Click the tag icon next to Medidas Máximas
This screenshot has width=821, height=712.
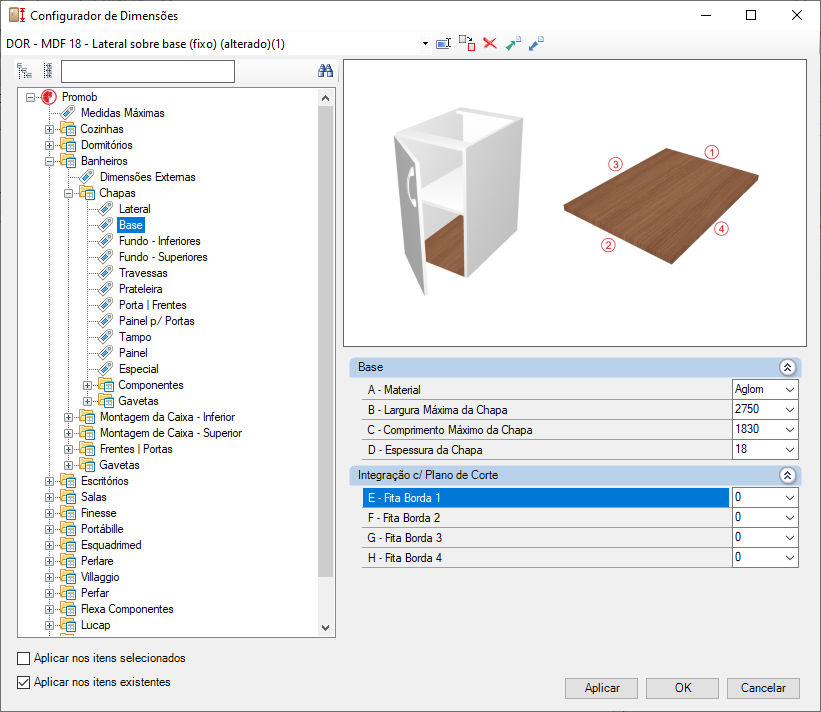tap(68, 113)
